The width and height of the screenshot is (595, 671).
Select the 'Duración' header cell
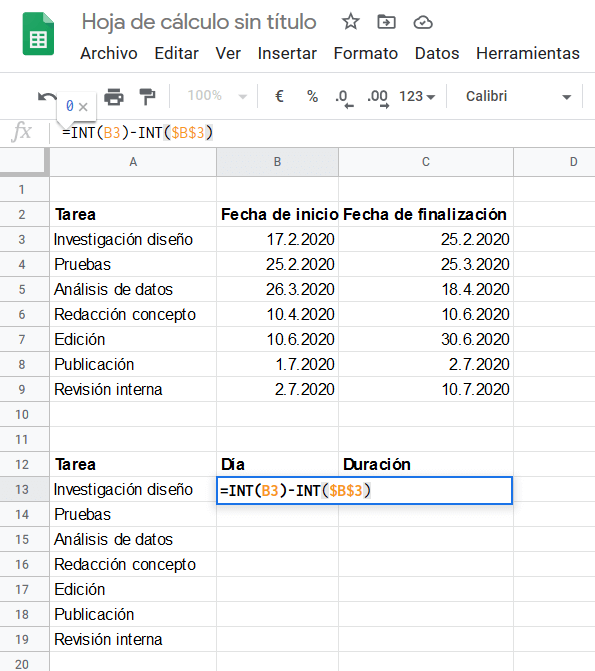426,464
